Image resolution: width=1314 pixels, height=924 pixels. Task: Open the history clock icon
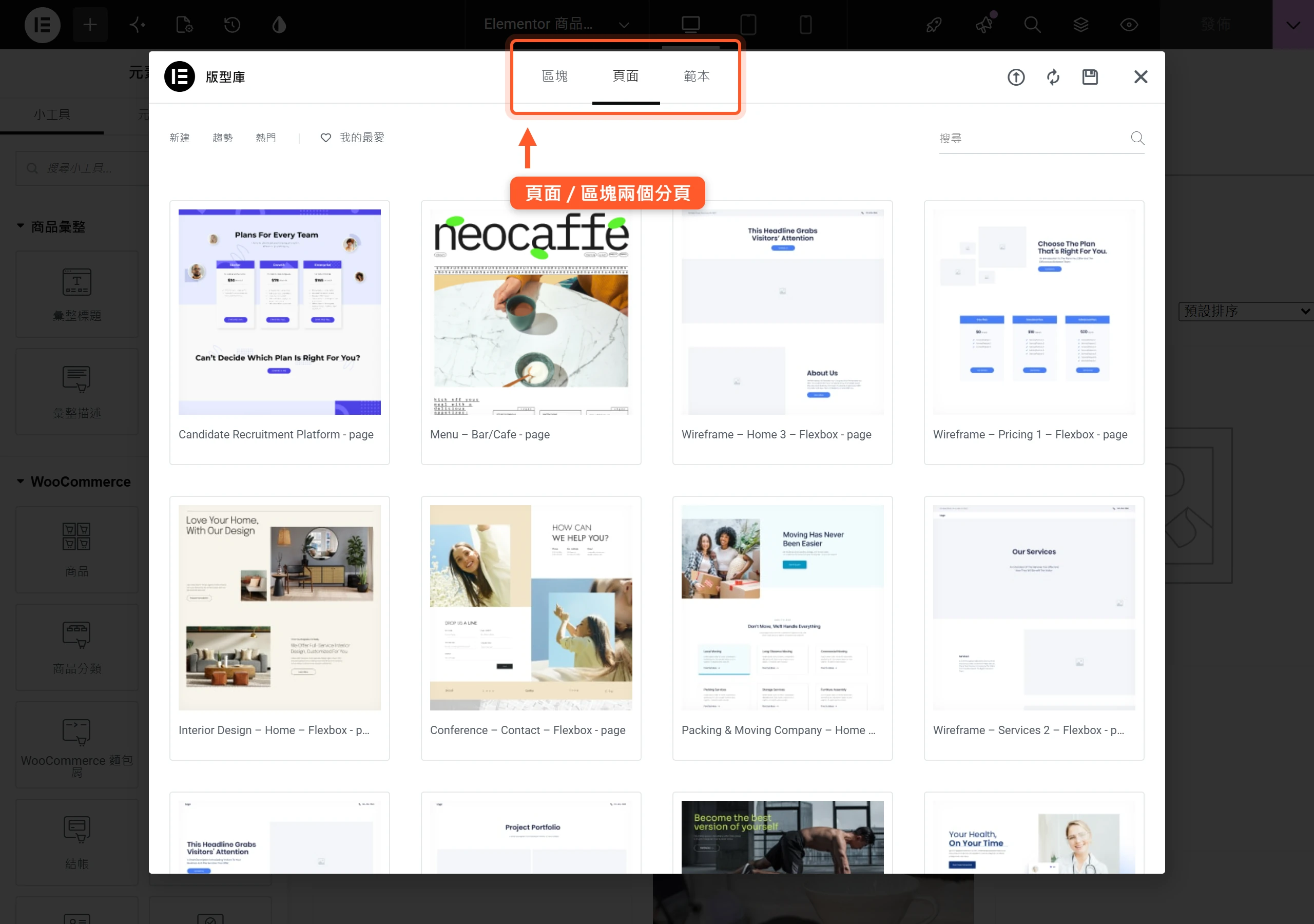(232, 25)
